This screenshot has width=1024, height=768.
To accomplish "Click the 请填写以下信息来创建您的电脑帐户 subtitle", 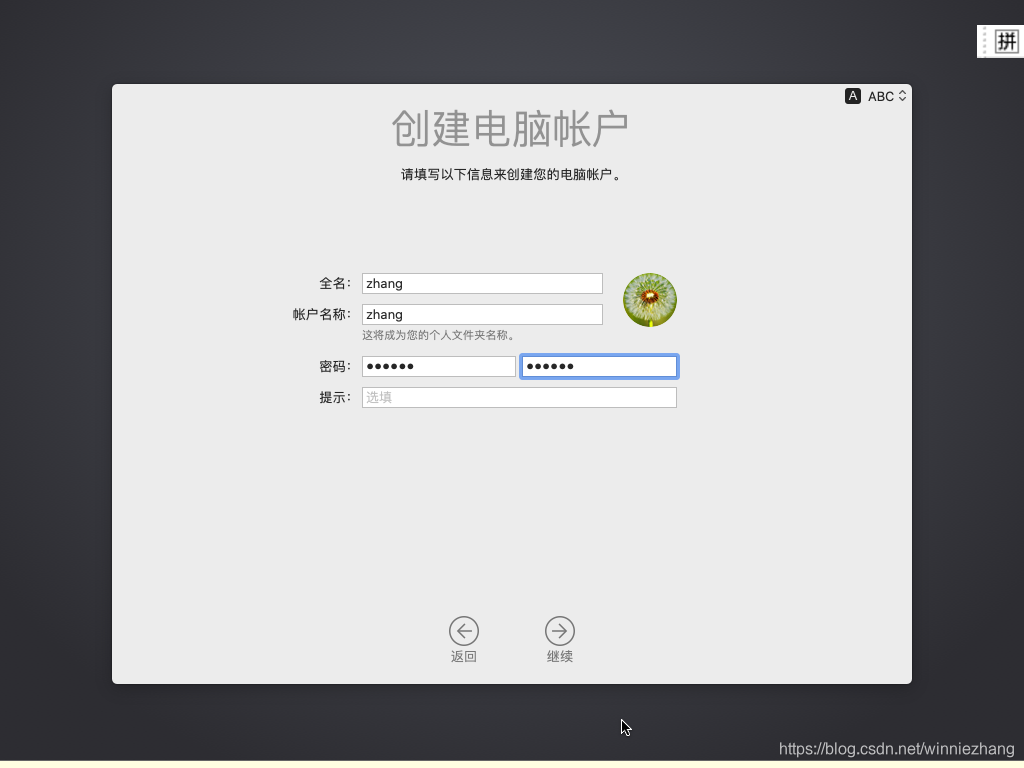I will pyautogui.click(x=511, y=174).
